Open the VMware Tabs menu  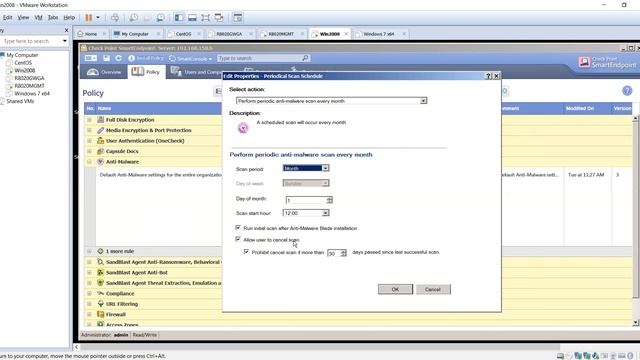click(x=53, y=18)
